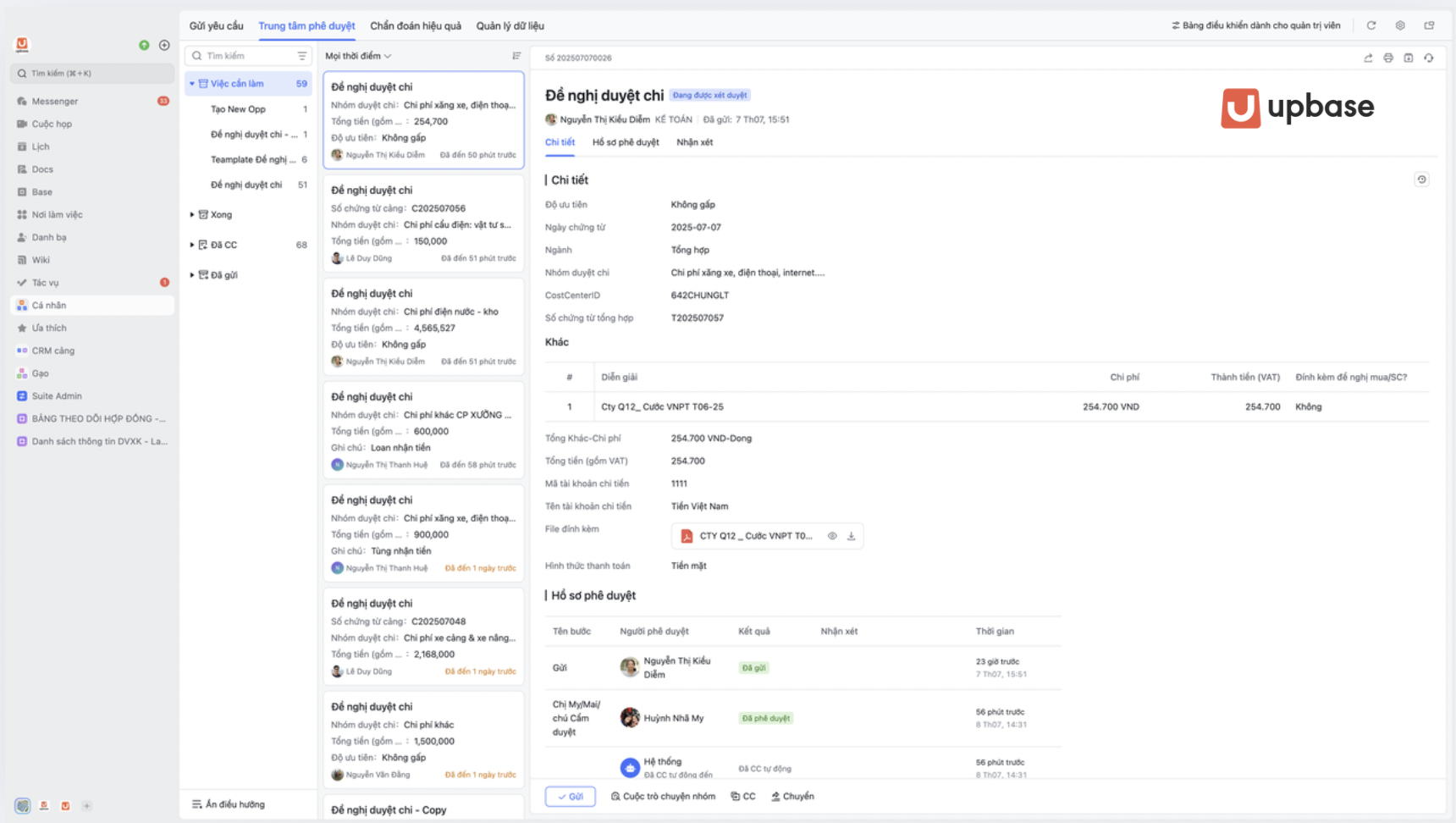The height and width of the screenshot is (823, 1456).
Task: Open request card with amount 150,000
Action: click(423, 224)
